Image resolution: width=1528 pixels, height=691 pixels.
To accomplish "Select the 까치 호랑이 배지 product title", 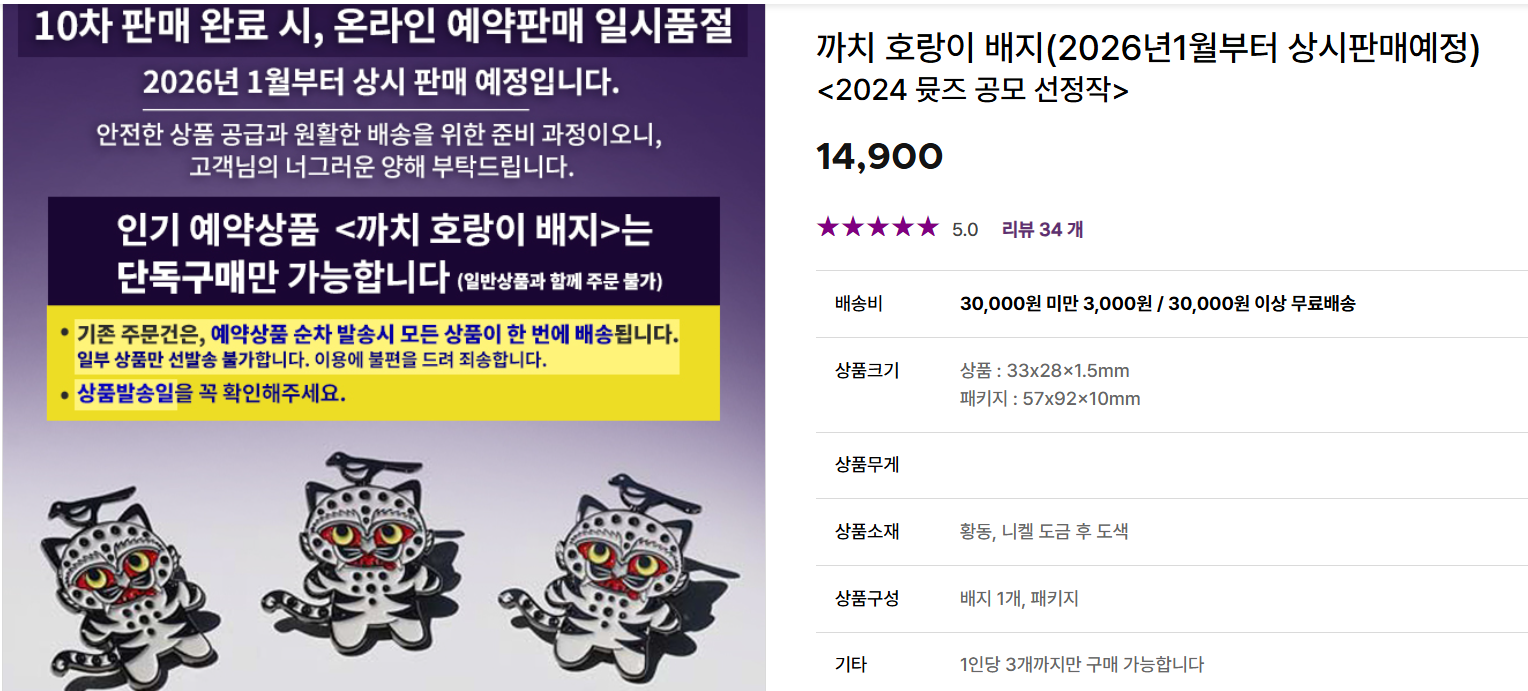I will pyautogui.click(x=1148, y=47).
